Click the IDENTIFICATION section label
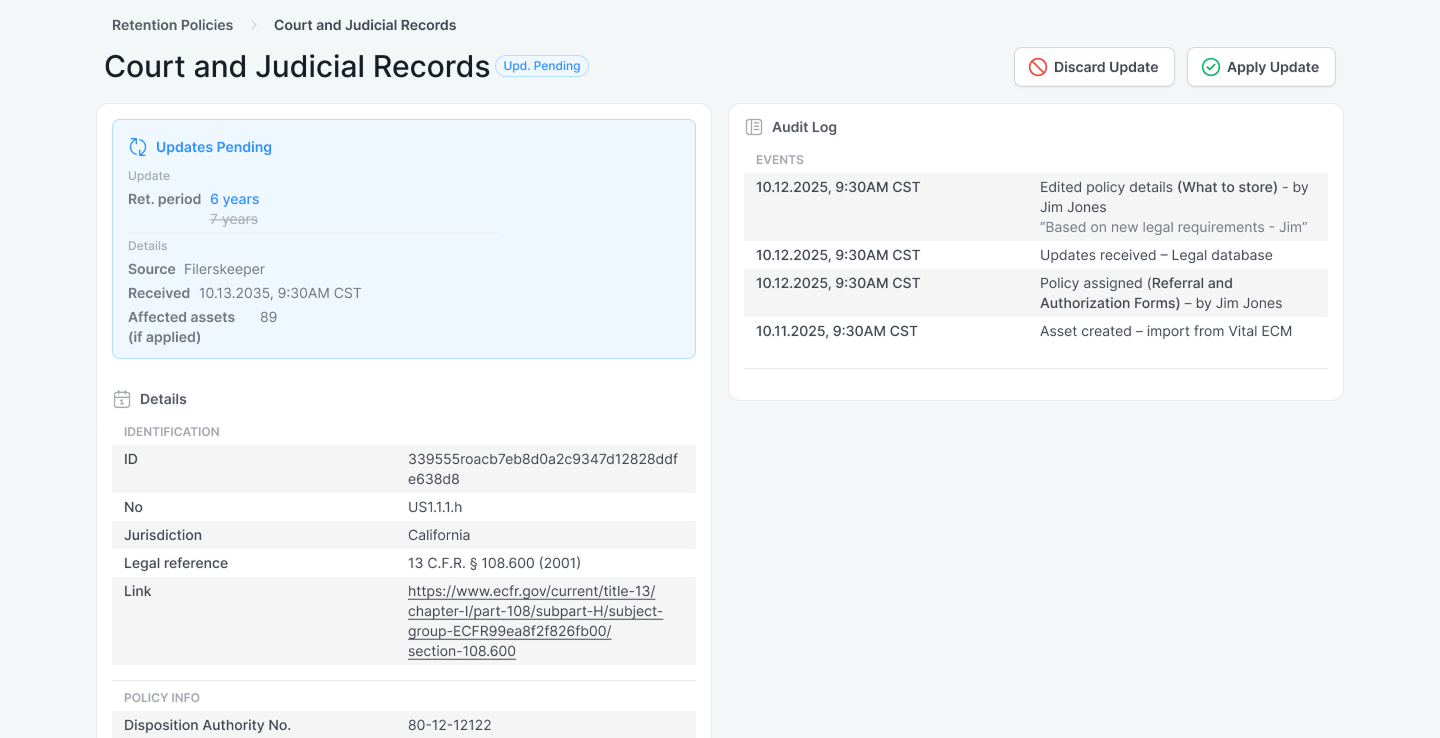Screen dimensions: 1440x738 click(172, 432)
